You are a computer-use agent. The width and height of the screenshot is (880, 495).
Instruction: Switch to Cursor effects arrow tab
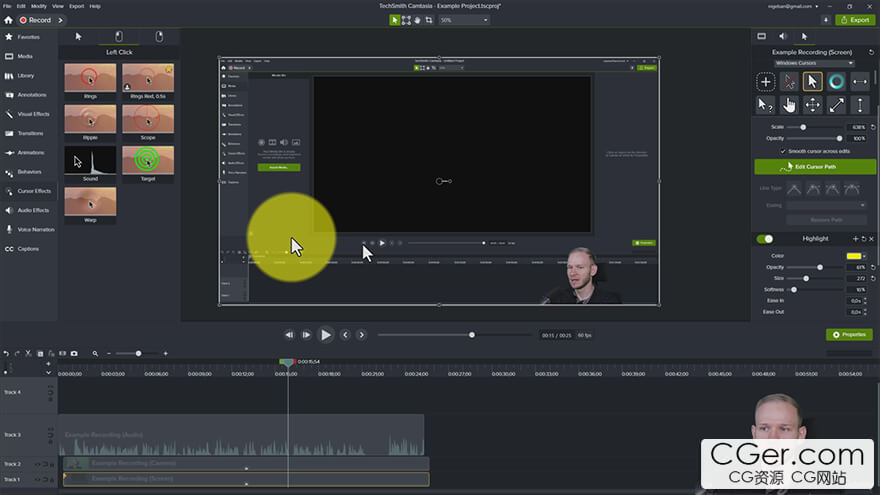coord(79,37)
